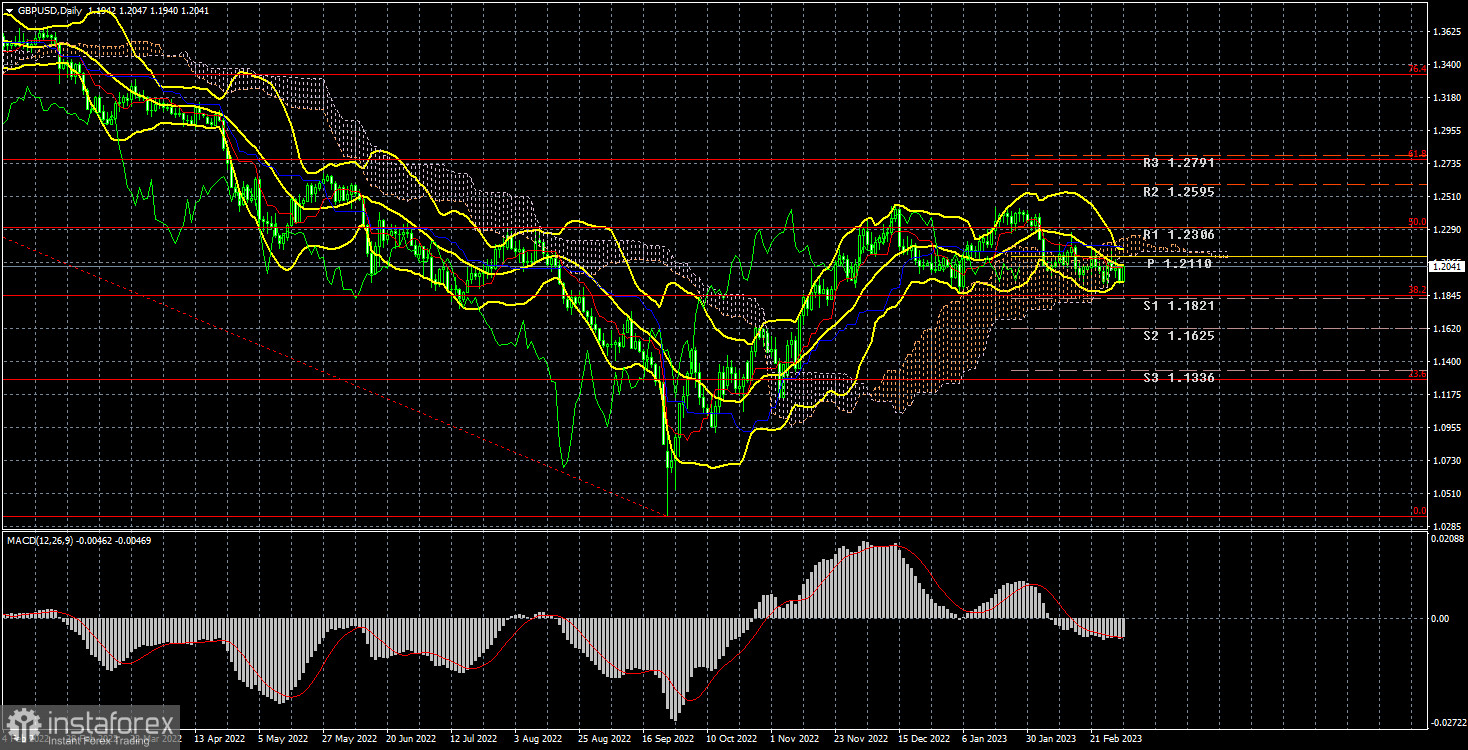Click the 6 Jan 2023 date label

[984, 740]
